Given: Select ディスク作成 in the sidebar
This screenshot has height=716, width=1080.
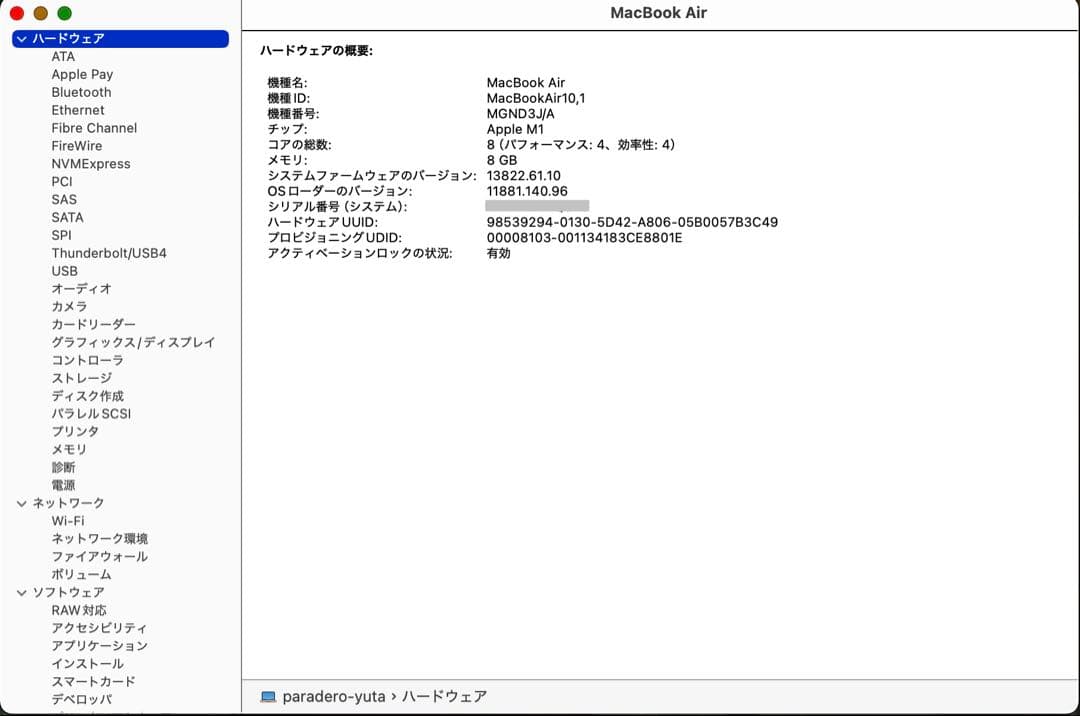Looking at the screenshot, I should [87, 396].
